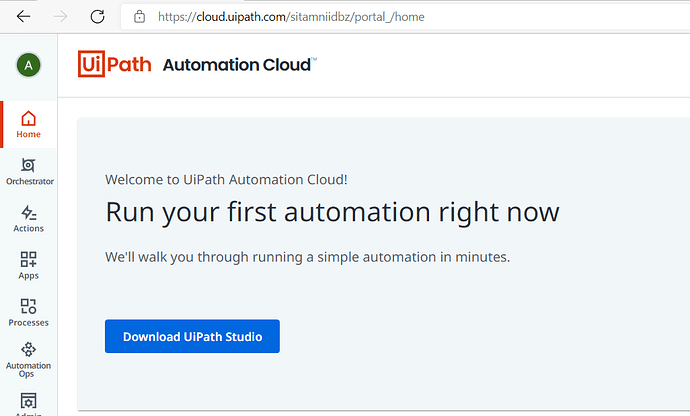This screenshot has width=690, height=416.
Task: Click the browser back arrow
Action: click(24, 17)
